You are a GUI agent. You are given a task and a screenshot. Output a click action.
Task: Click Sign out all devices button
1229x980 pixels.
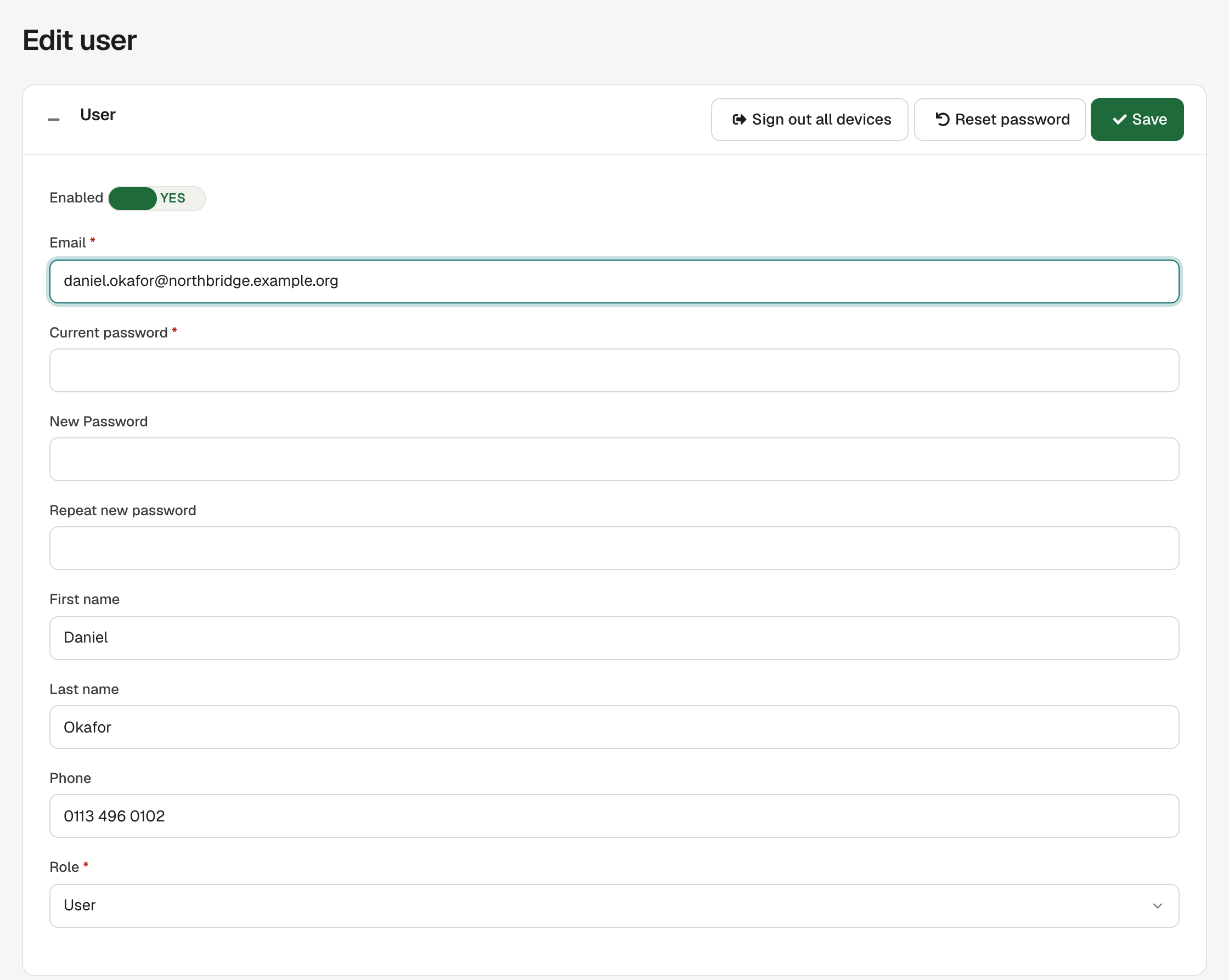click(x=809, y=119)
